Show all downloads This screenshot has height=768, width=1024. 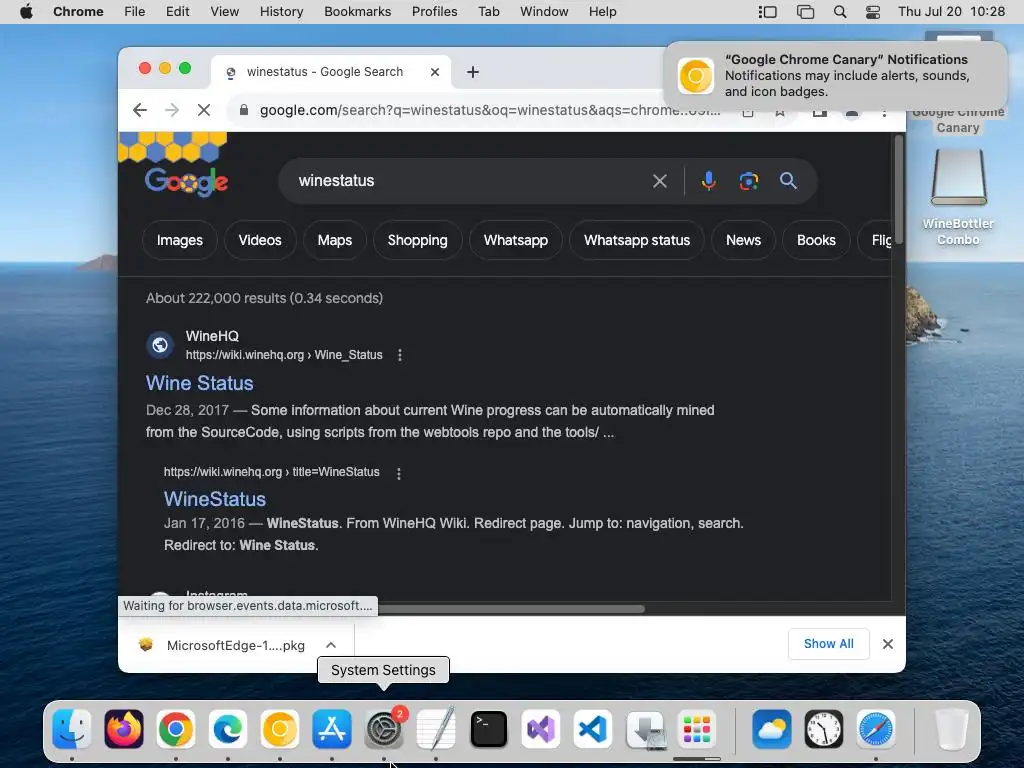(829, 644)
